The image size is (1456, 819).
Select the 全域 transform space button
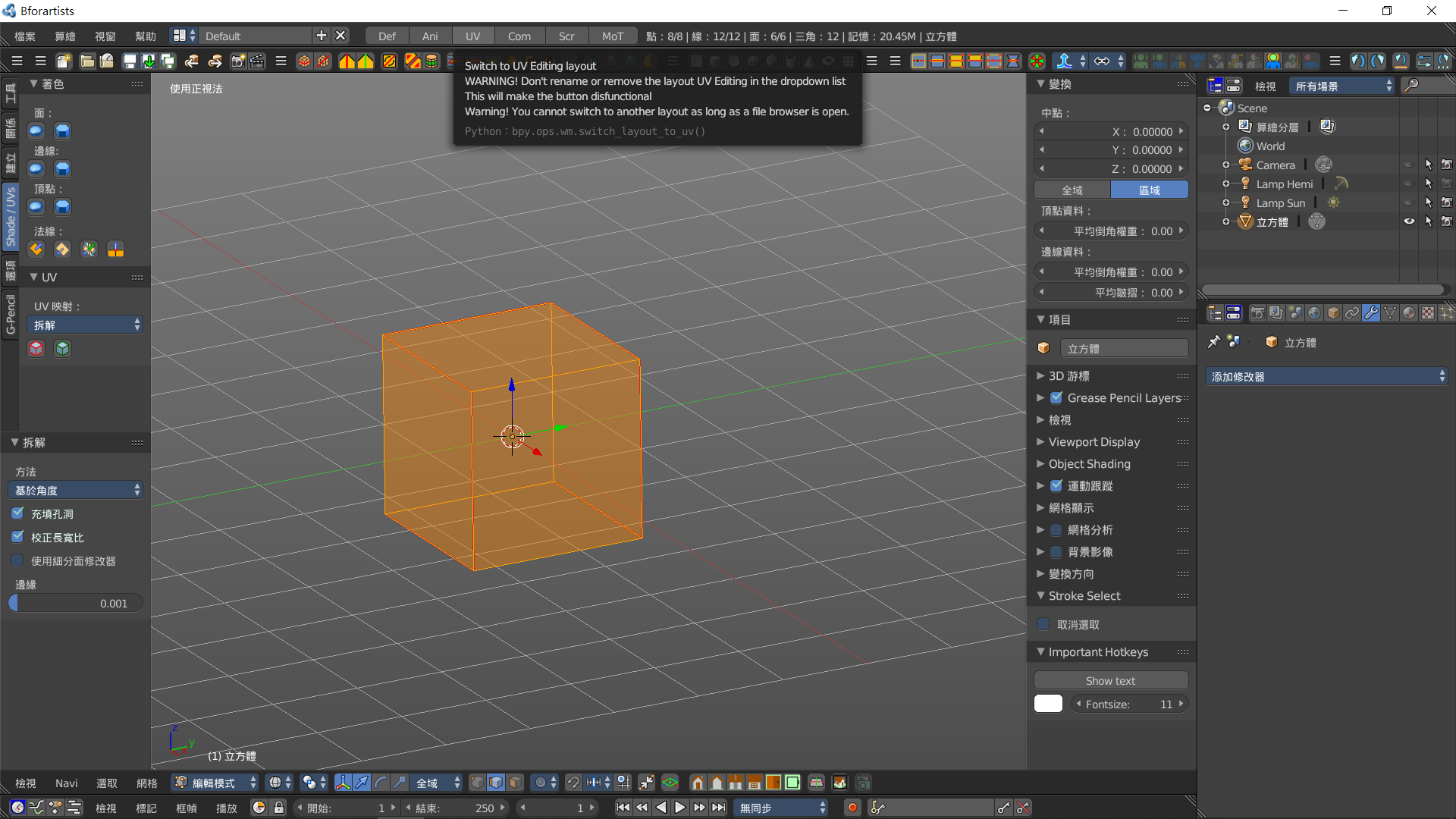1072,190
